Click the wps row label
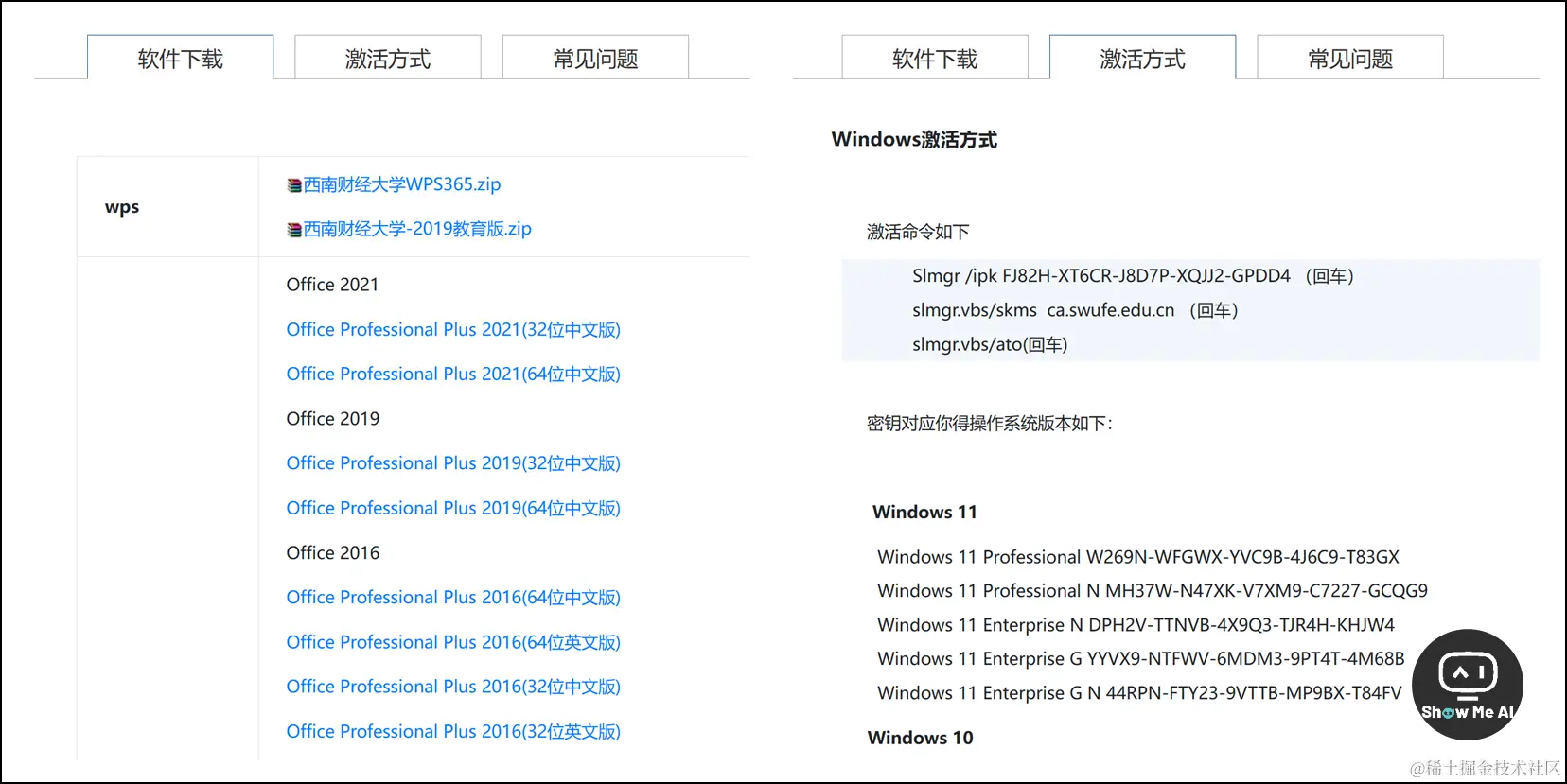Image resolution: width=1567 pixels, height=784 pixels. click(122, 207)
